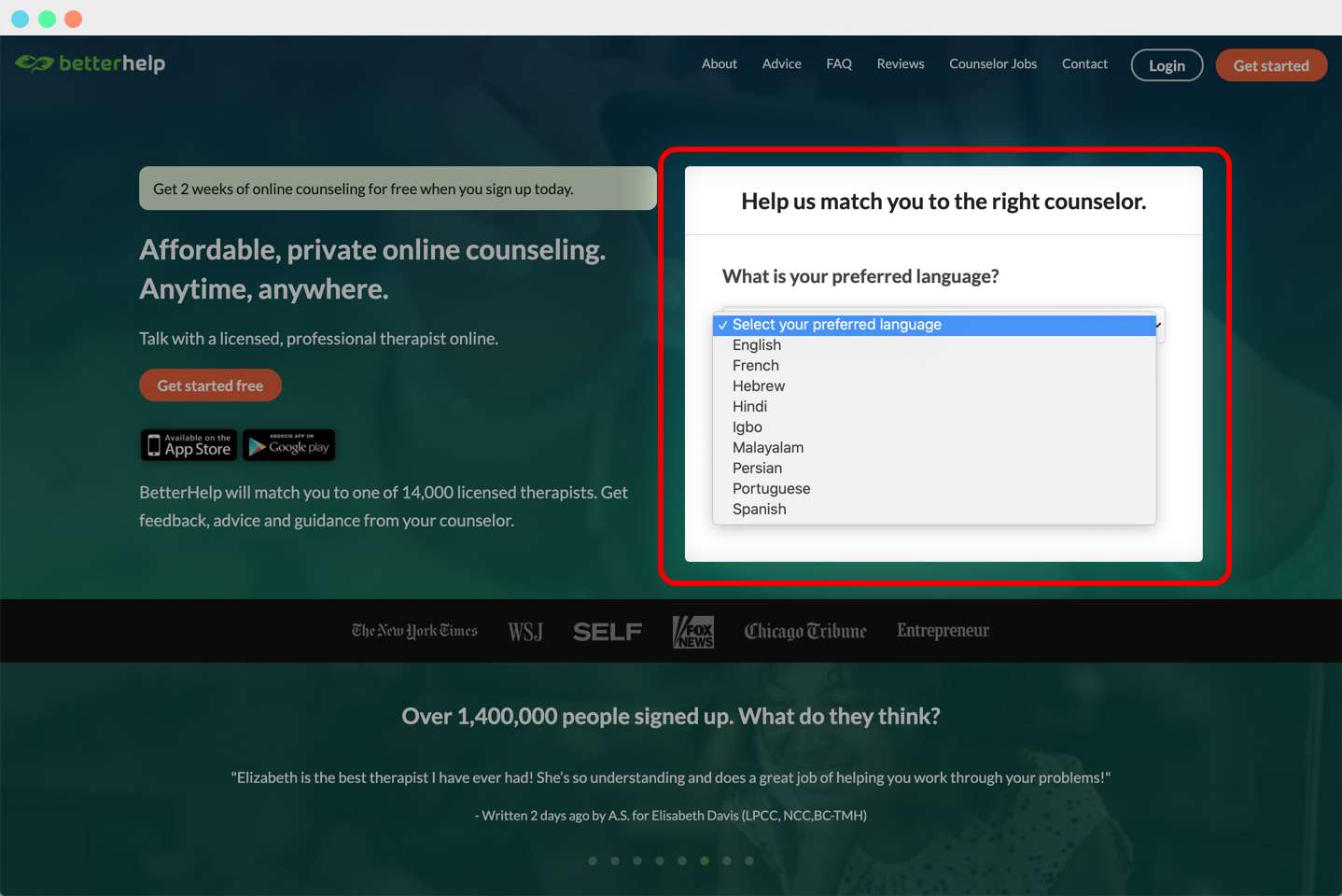Select Igbo from language list
This screenshot has width=1342, height=896.
[x=934, y=427]
